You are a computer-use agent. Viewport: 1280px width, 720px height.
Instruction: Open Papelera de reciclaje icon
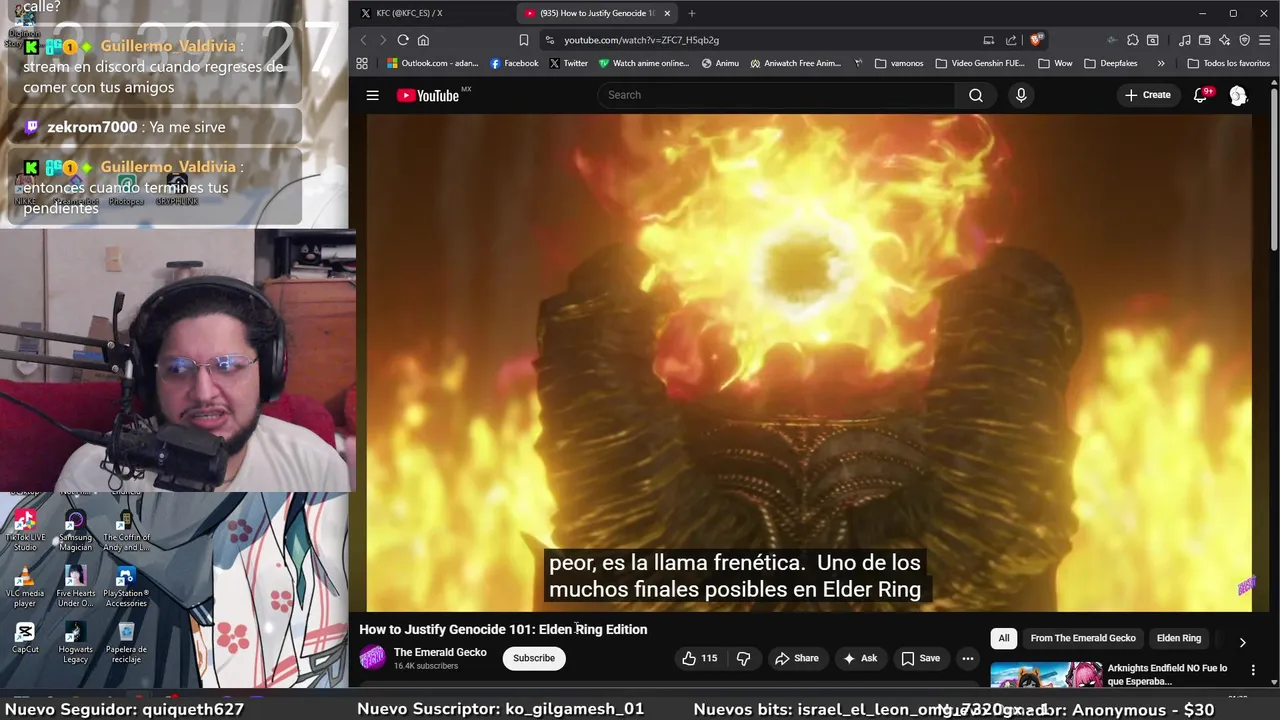click(126, 643)
